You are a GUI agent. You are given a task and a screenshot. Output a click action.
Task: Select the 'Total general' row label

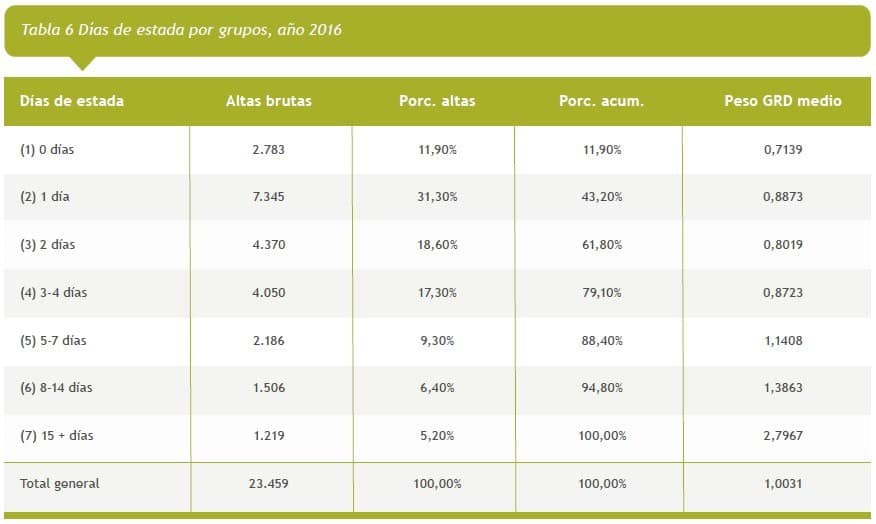click(60, 484)
